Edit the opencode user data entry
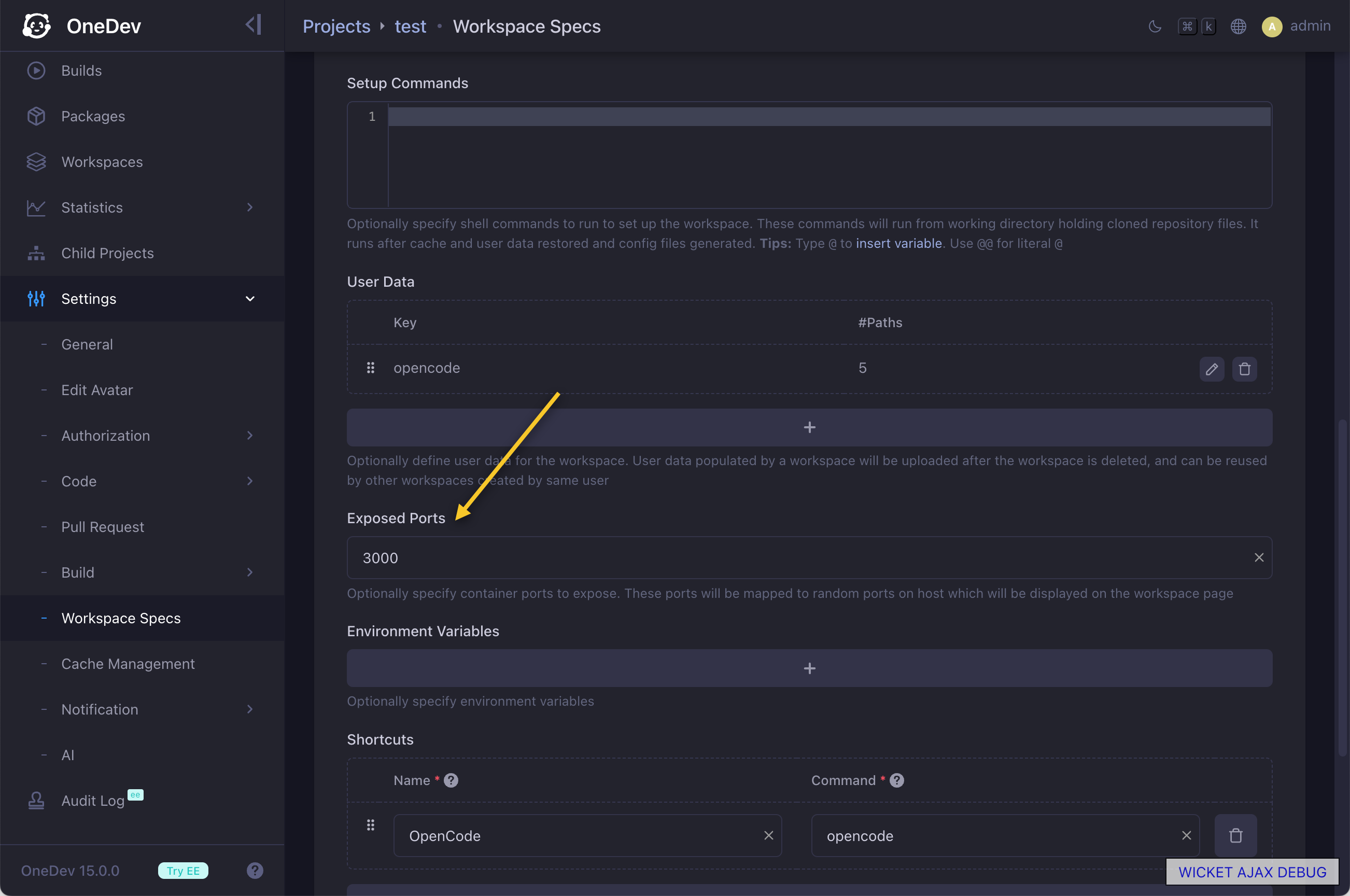 pos(1211,369)
